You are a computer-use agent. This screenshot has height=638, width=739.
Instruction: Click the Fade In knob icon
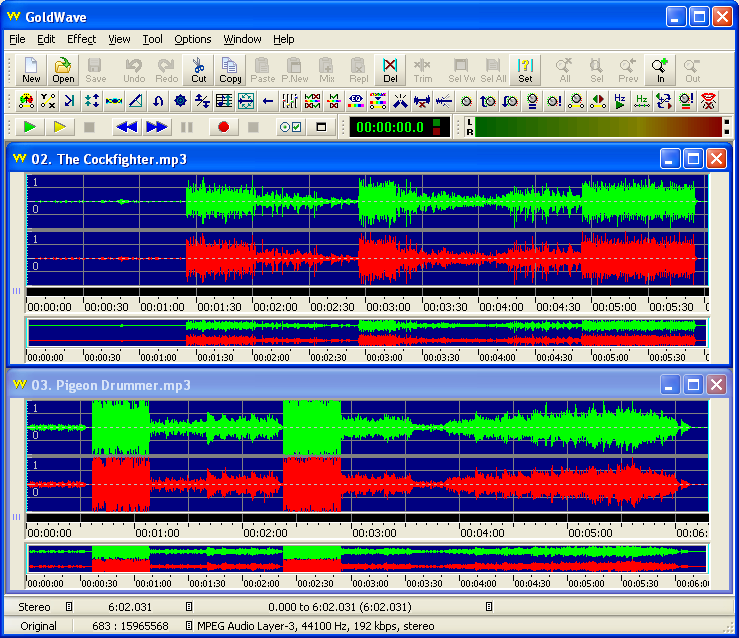coord(488,101)
